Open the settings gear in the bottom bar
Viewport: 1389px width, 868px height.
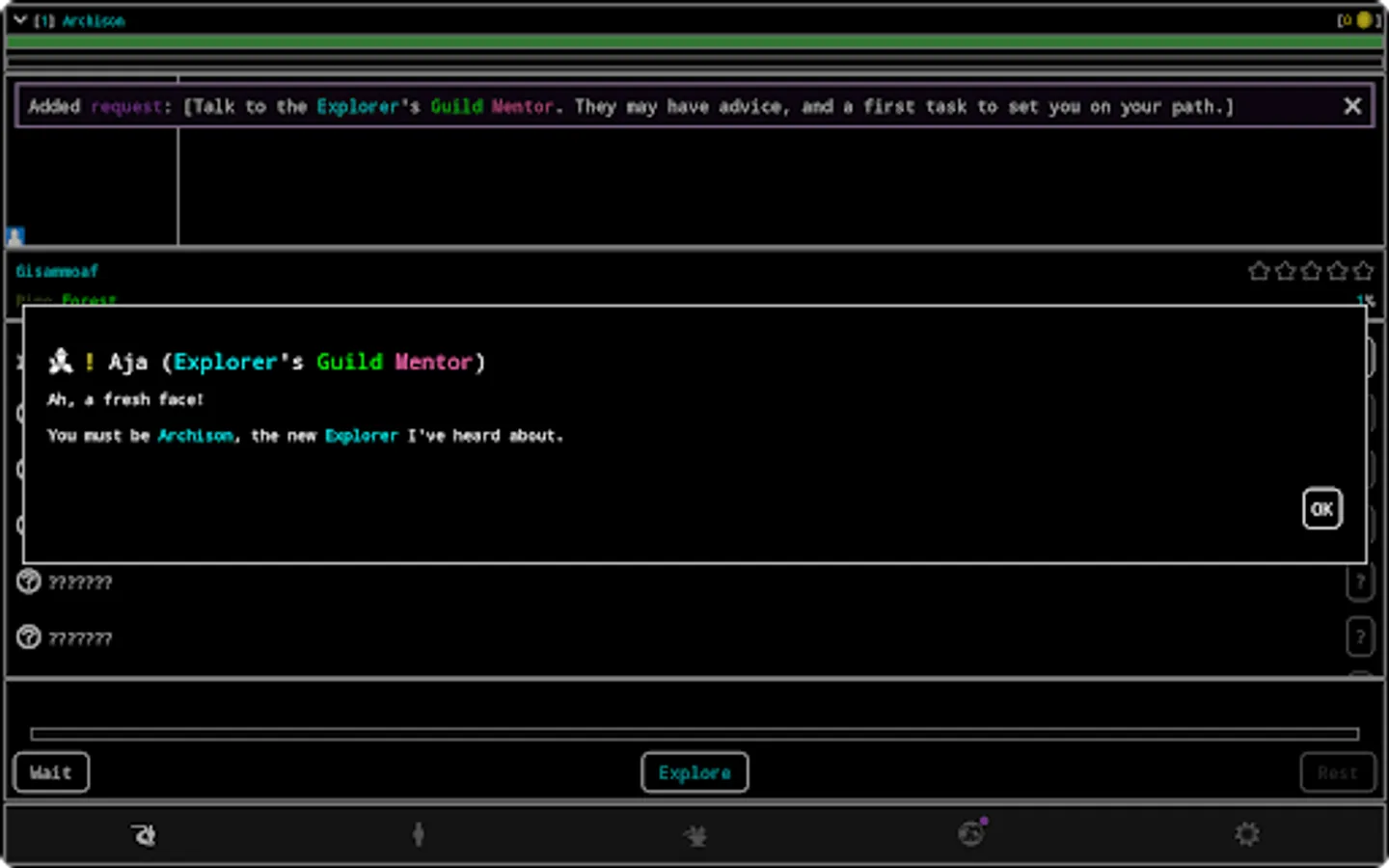[1246, 833]
